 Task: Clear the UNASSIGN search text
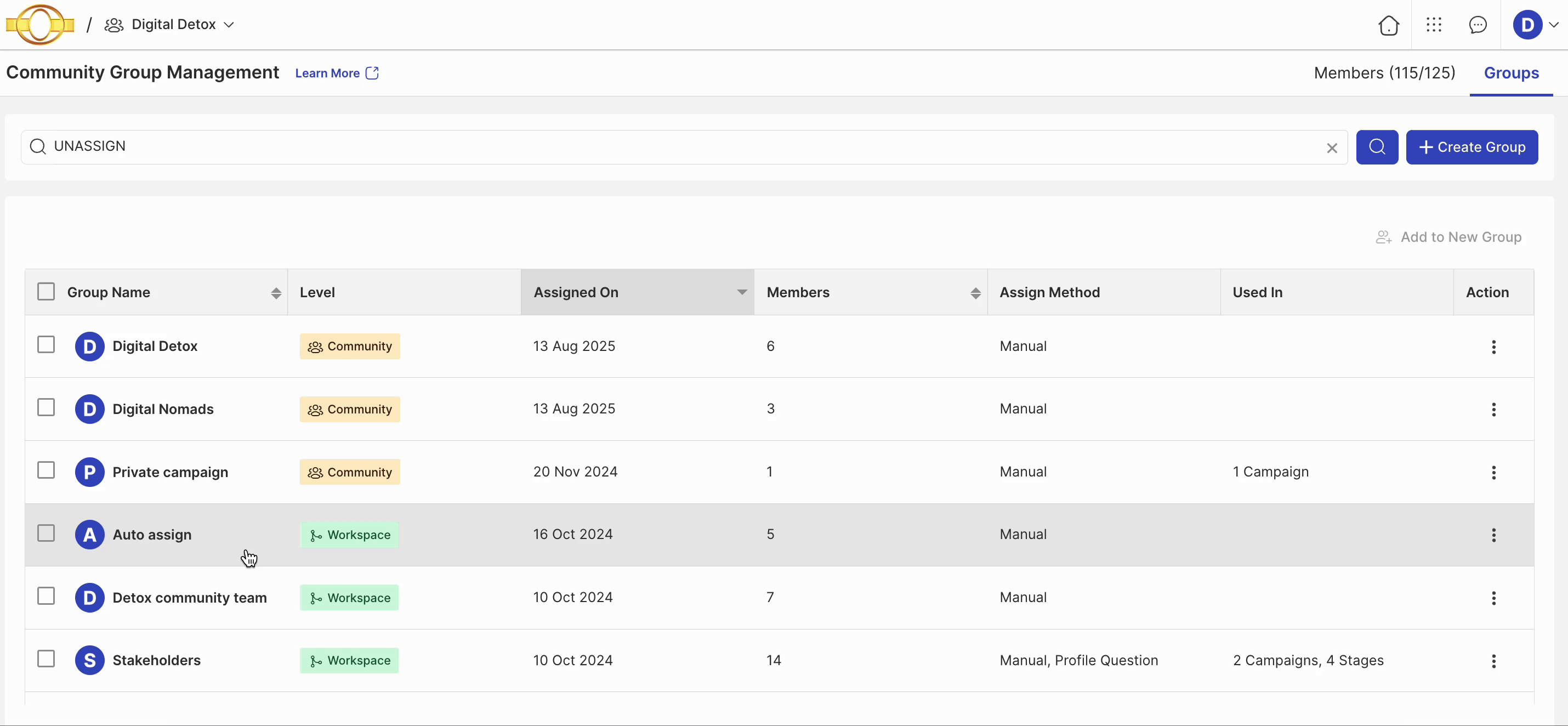(x=1332, y=148)
